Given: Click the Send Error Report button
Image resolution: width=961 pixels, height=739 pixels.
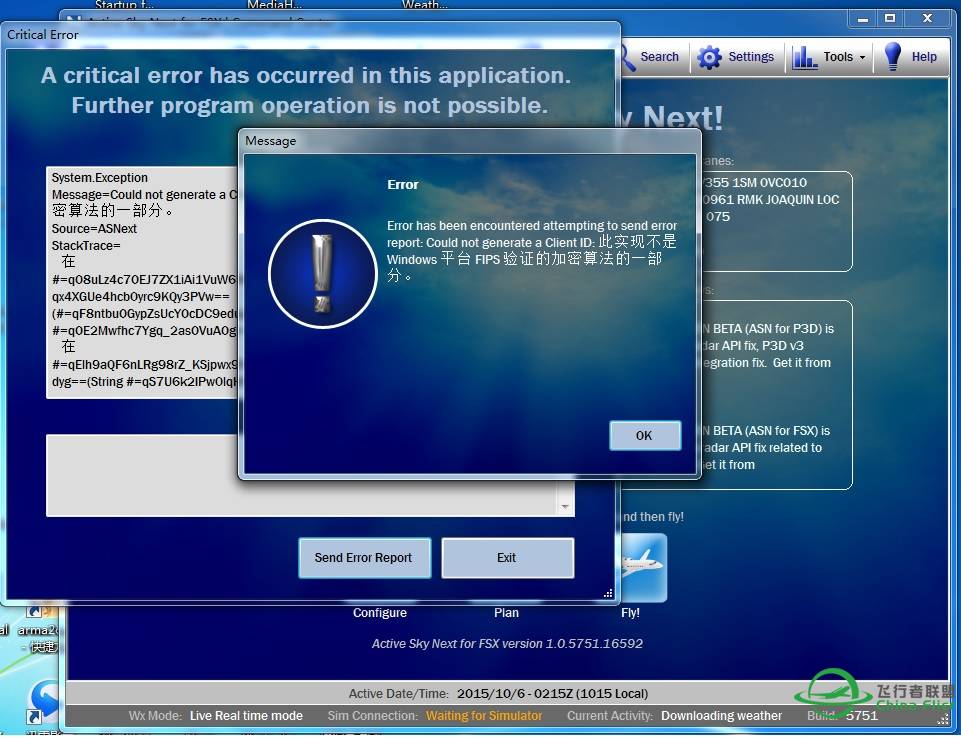Looking at the screenshot, I should click(x=364, y=558).
